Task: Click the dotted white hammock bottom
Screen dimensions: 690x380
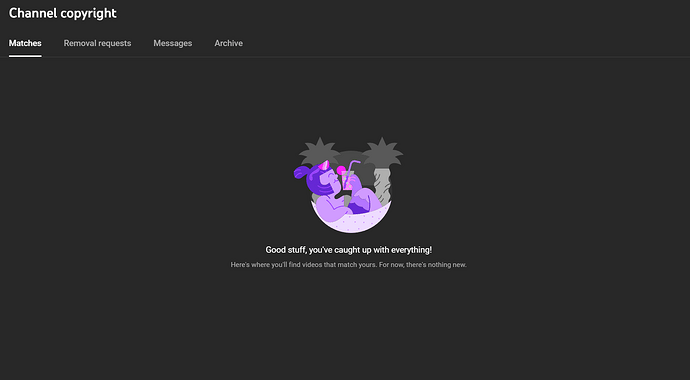Action: pos(351,222)
